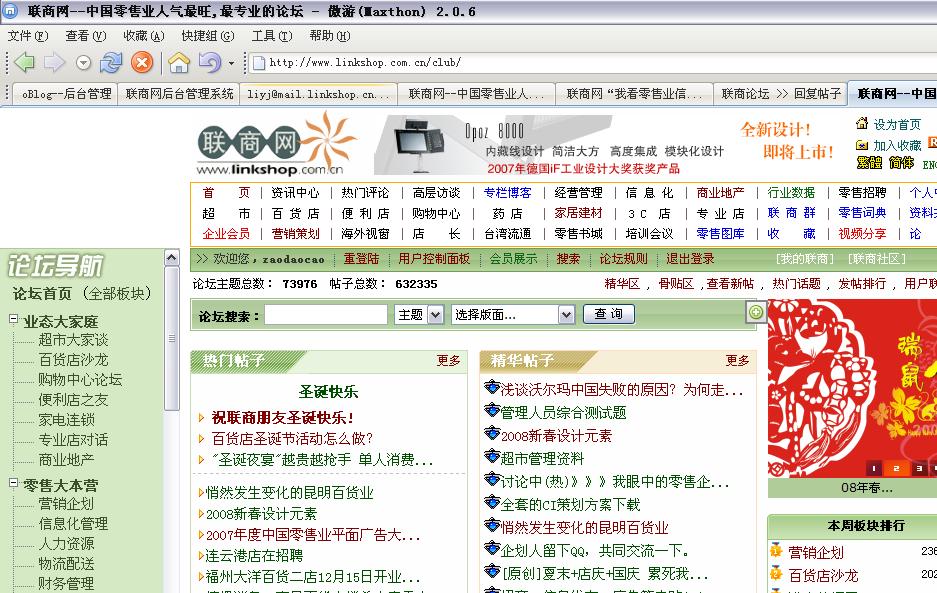Open 信息化管理 in forum tree
Image resolution: width=937 pixels, height=593 pixels.
tap(73, 524)
